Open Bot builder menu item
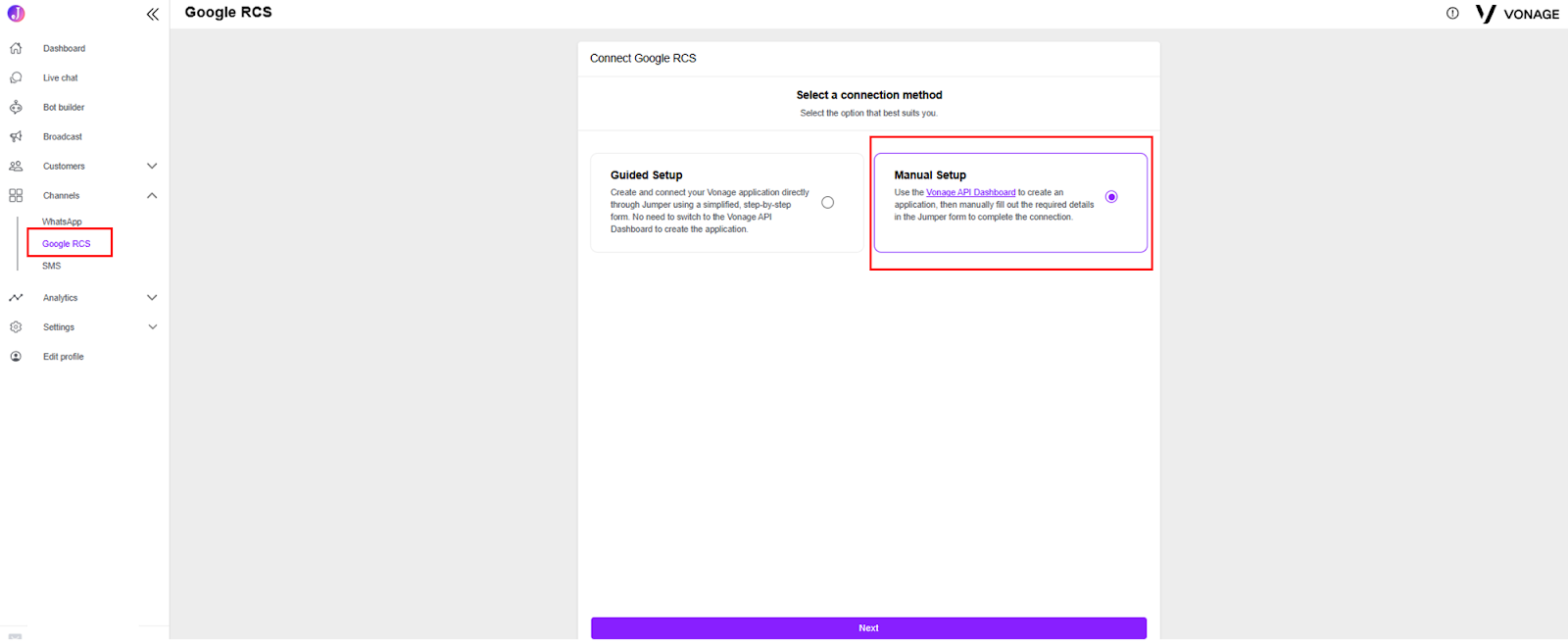 pos(64,107)
